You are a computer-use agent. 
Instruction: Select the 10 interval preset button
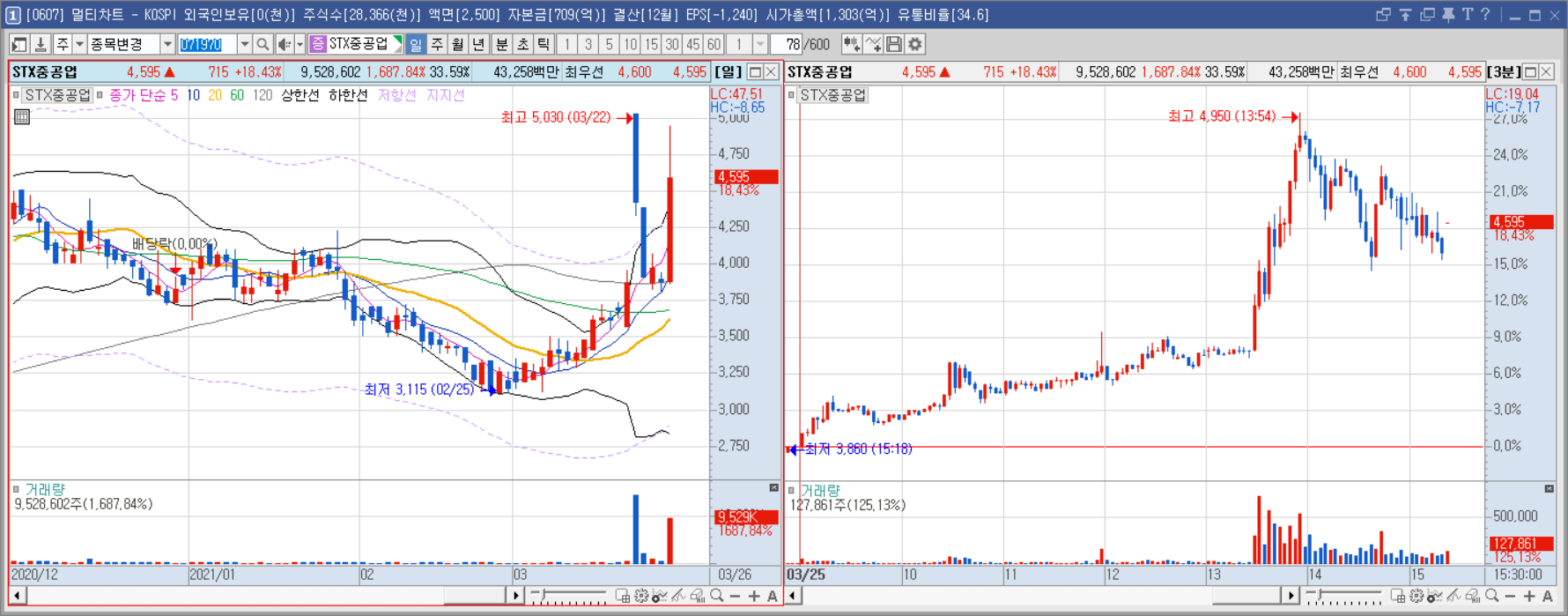tap(630, 44)
